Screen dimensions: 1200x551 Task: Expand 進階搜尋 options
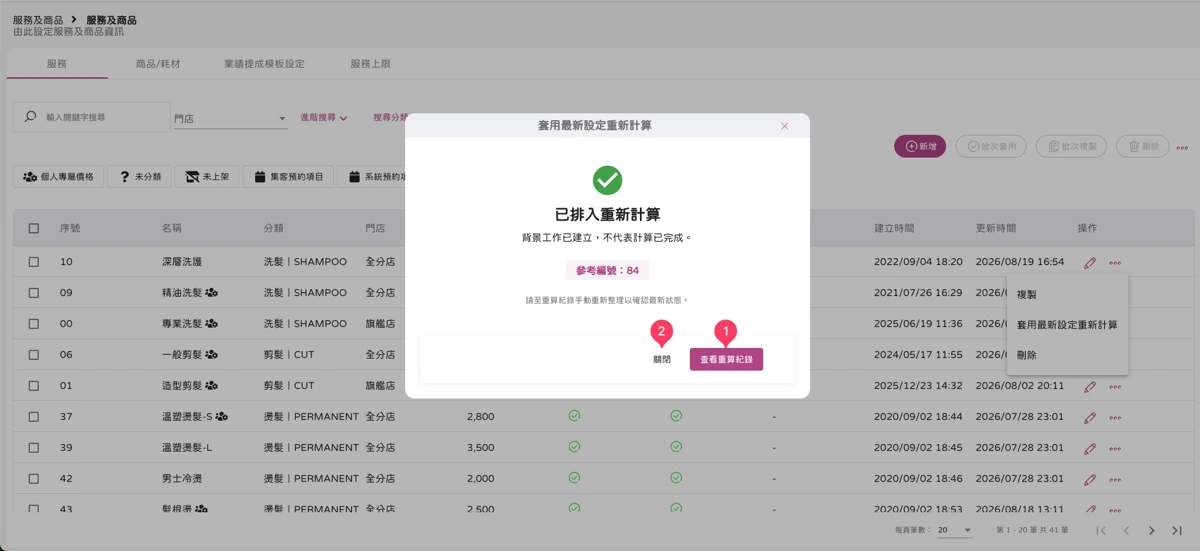324,118
